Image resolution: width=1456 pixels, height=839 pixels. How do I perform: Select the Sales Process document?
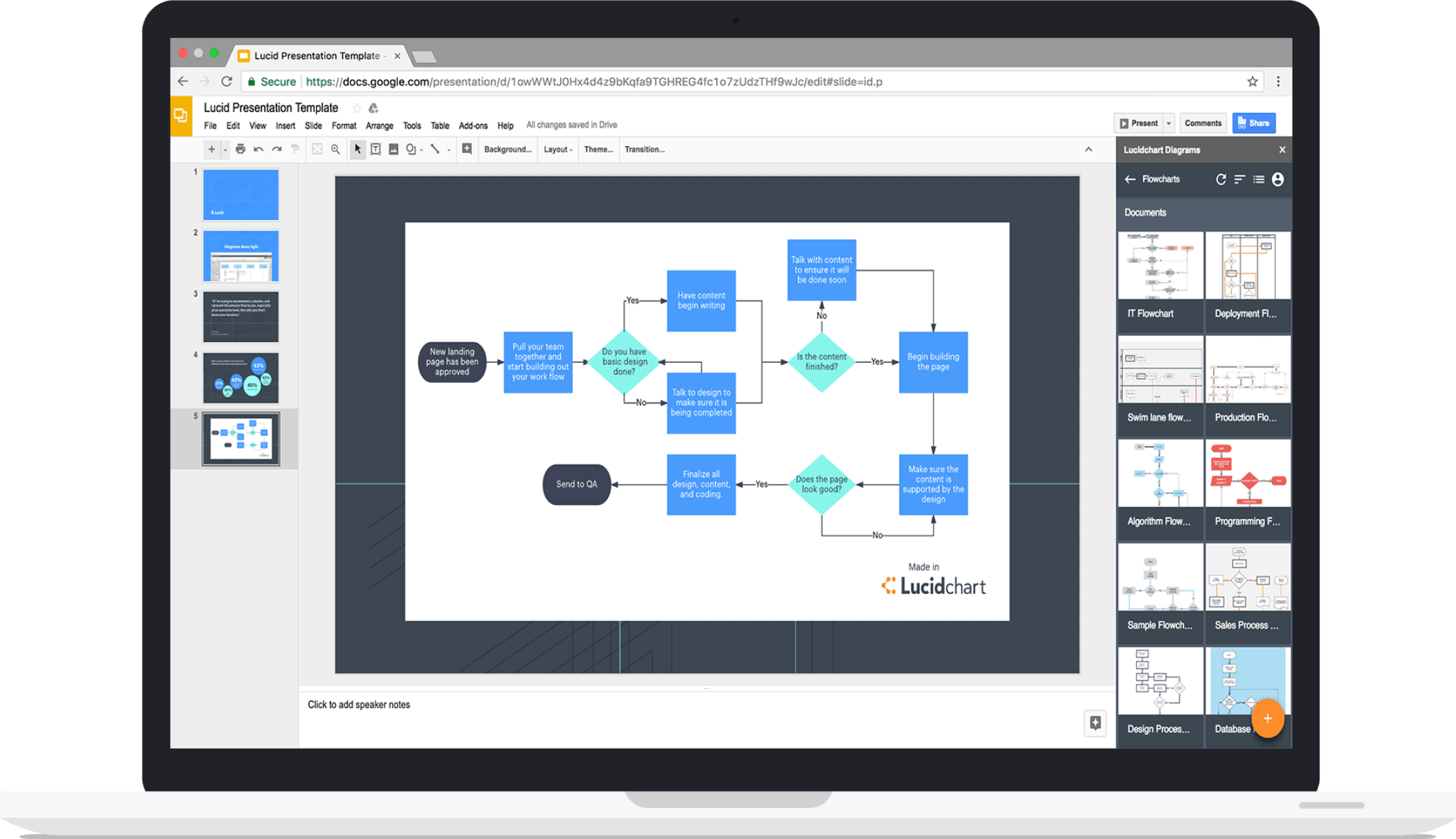(x=1248, y=593)
